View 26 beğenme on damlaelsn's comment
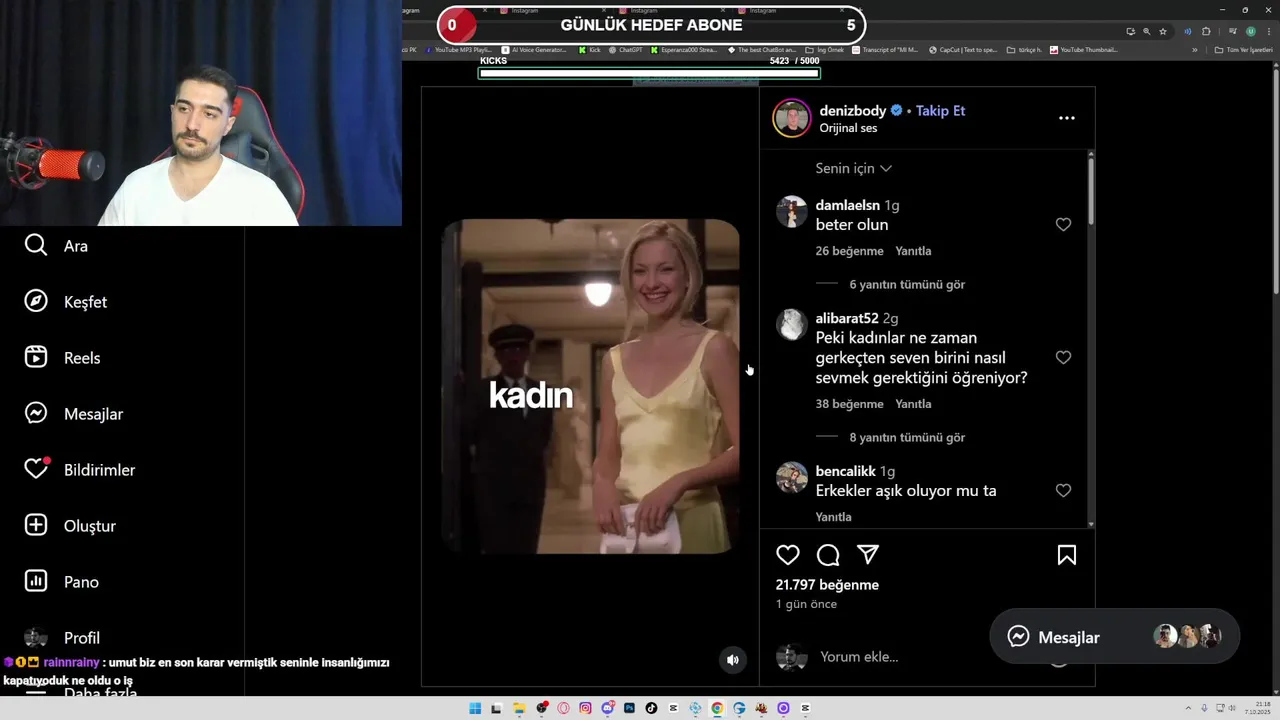This screenshot has height=720, width=1280. click(849, 251)
